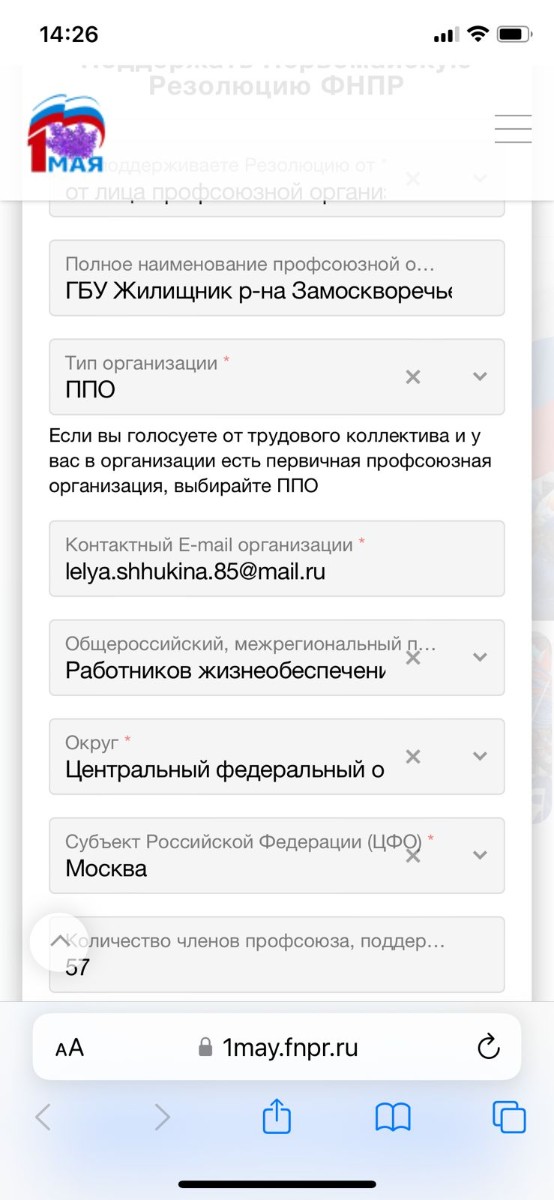Tap the 1may.fnpr.ru address bar
This screenshot has width=554, height=1200.
[277, 1047]
